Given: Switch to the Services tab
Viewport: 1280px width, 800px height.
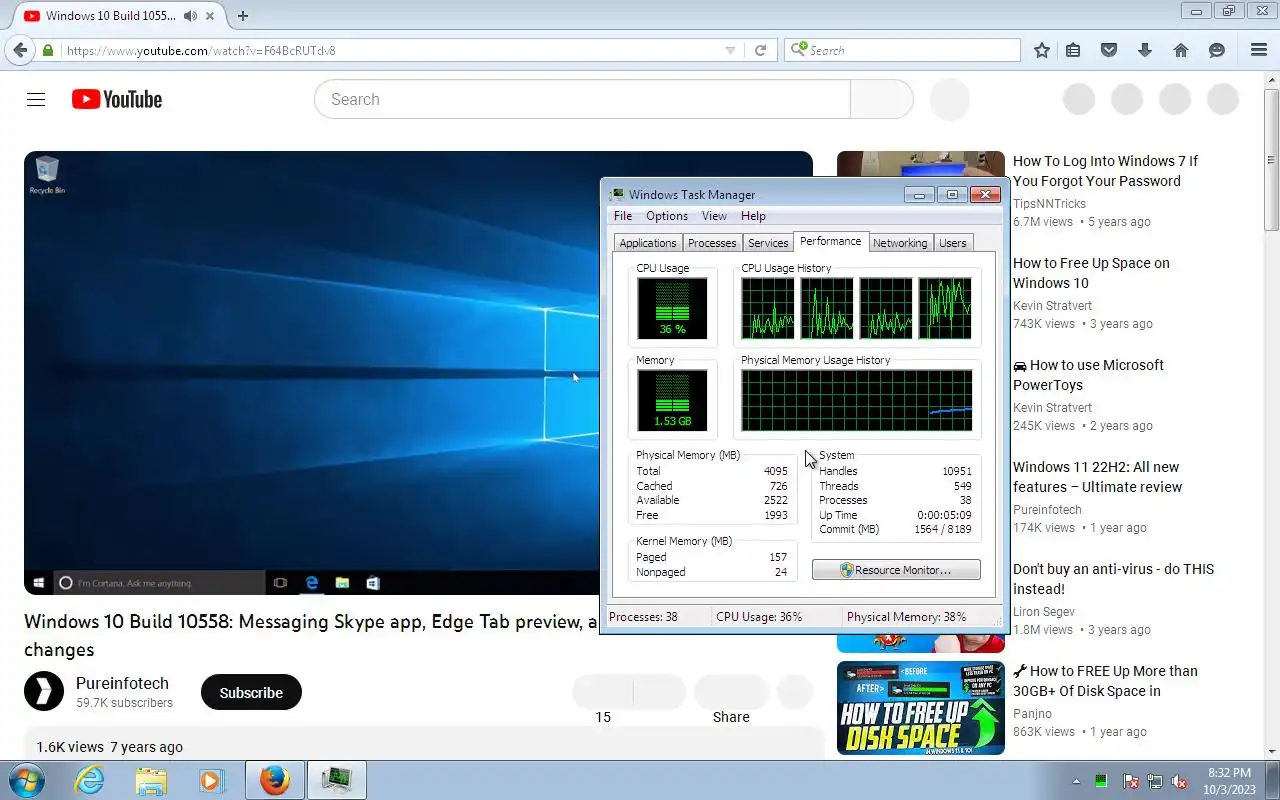Looking at the screenshot, I should (x=768, y=243).
